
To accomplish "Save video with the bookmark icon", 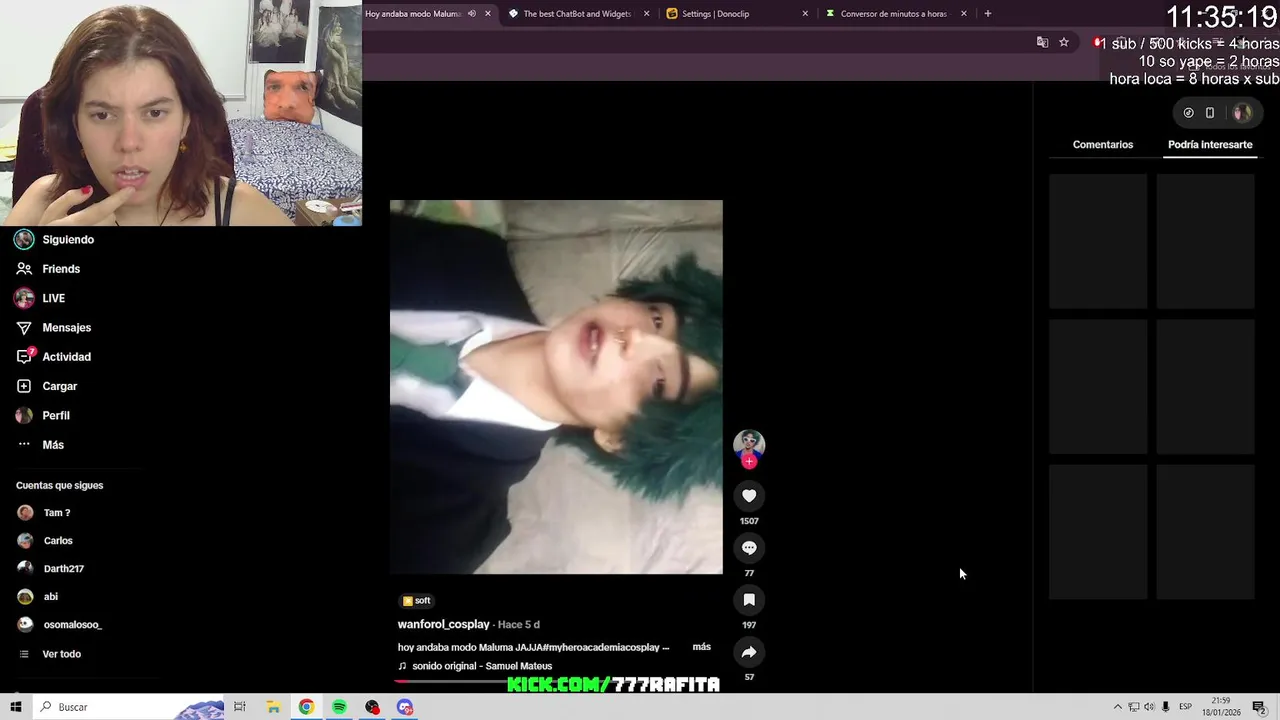I will [749, 599].
